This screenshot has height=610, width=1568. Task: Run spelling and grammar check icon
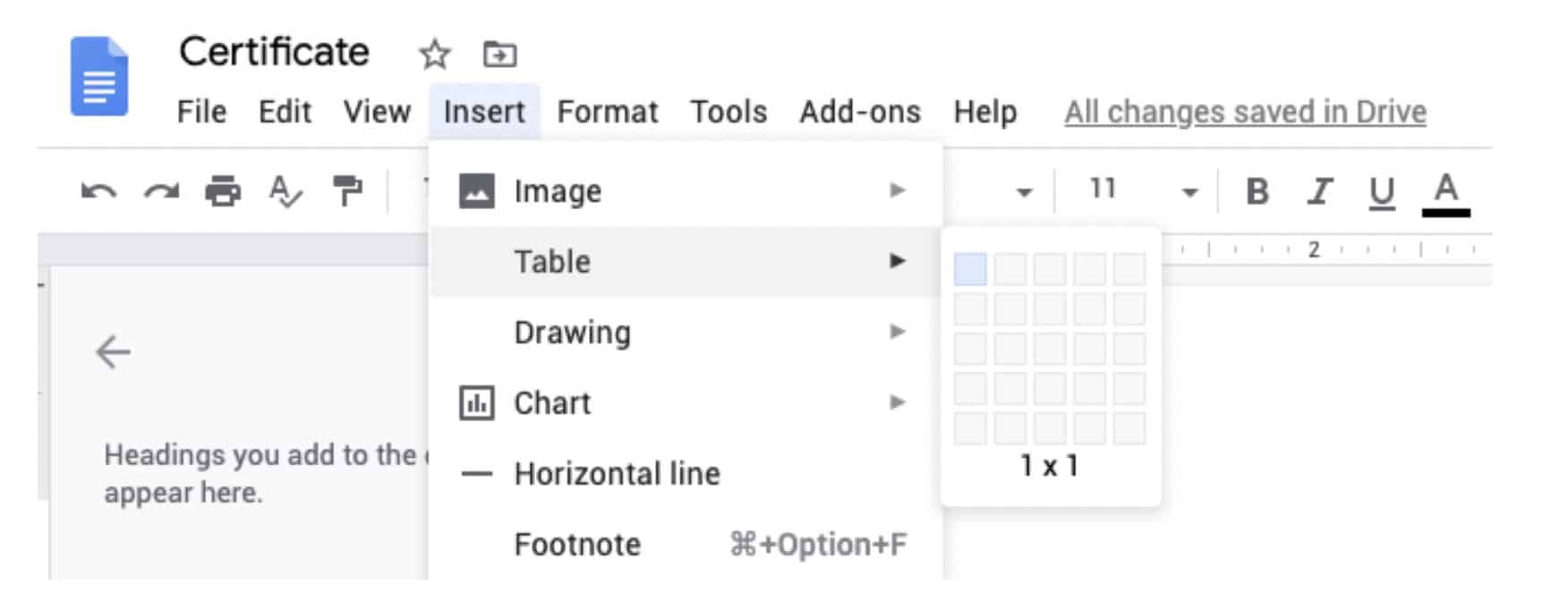(x=285, y=191)
